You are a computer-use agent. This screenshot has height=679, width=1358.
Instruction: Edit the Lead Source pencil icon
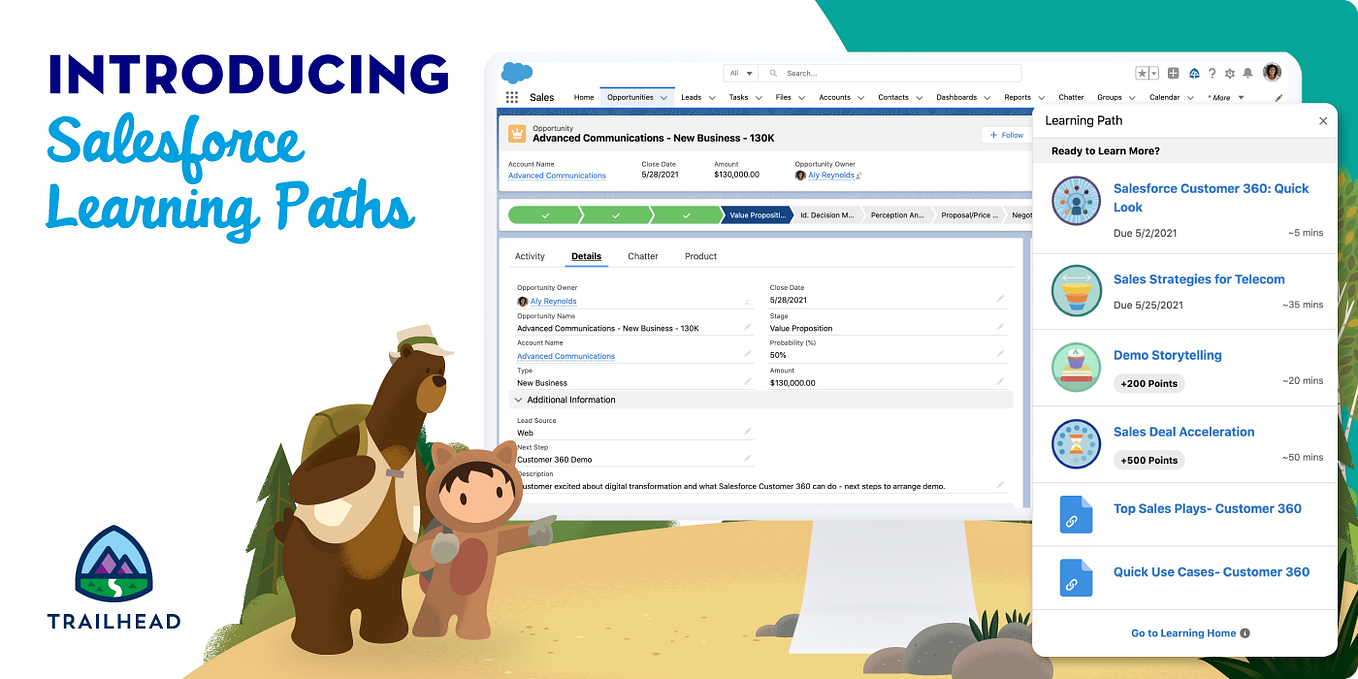tap(747, 431)
